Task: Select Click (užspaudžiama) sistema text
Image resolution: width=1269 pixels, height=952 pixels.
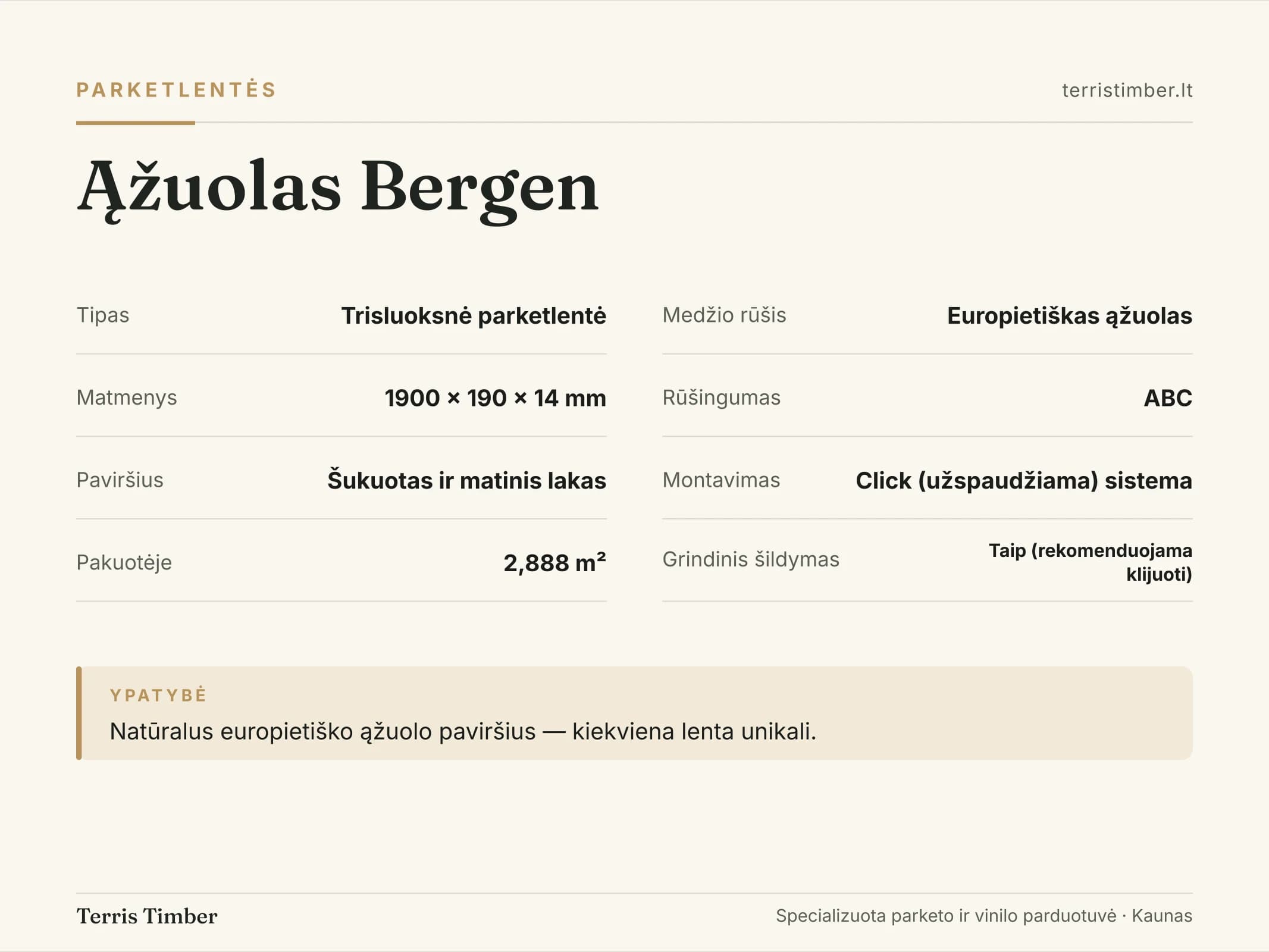Action: 1024,480
